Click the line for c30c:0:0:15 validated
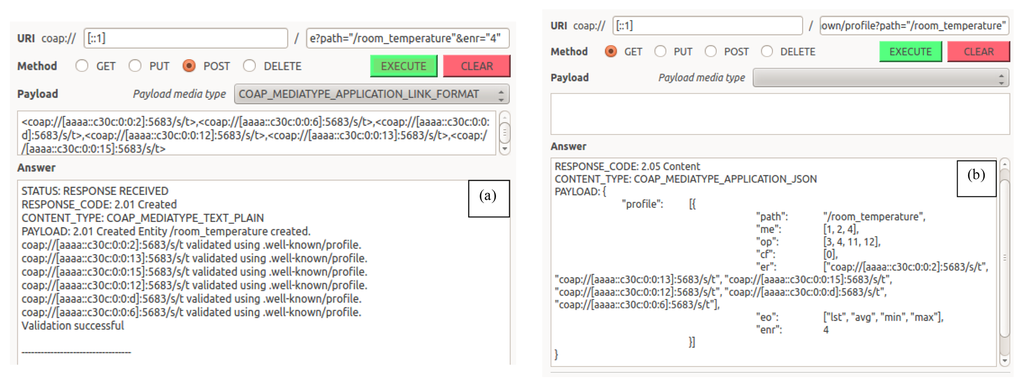This screenshot has height=388, width=1024. [194, 272]
